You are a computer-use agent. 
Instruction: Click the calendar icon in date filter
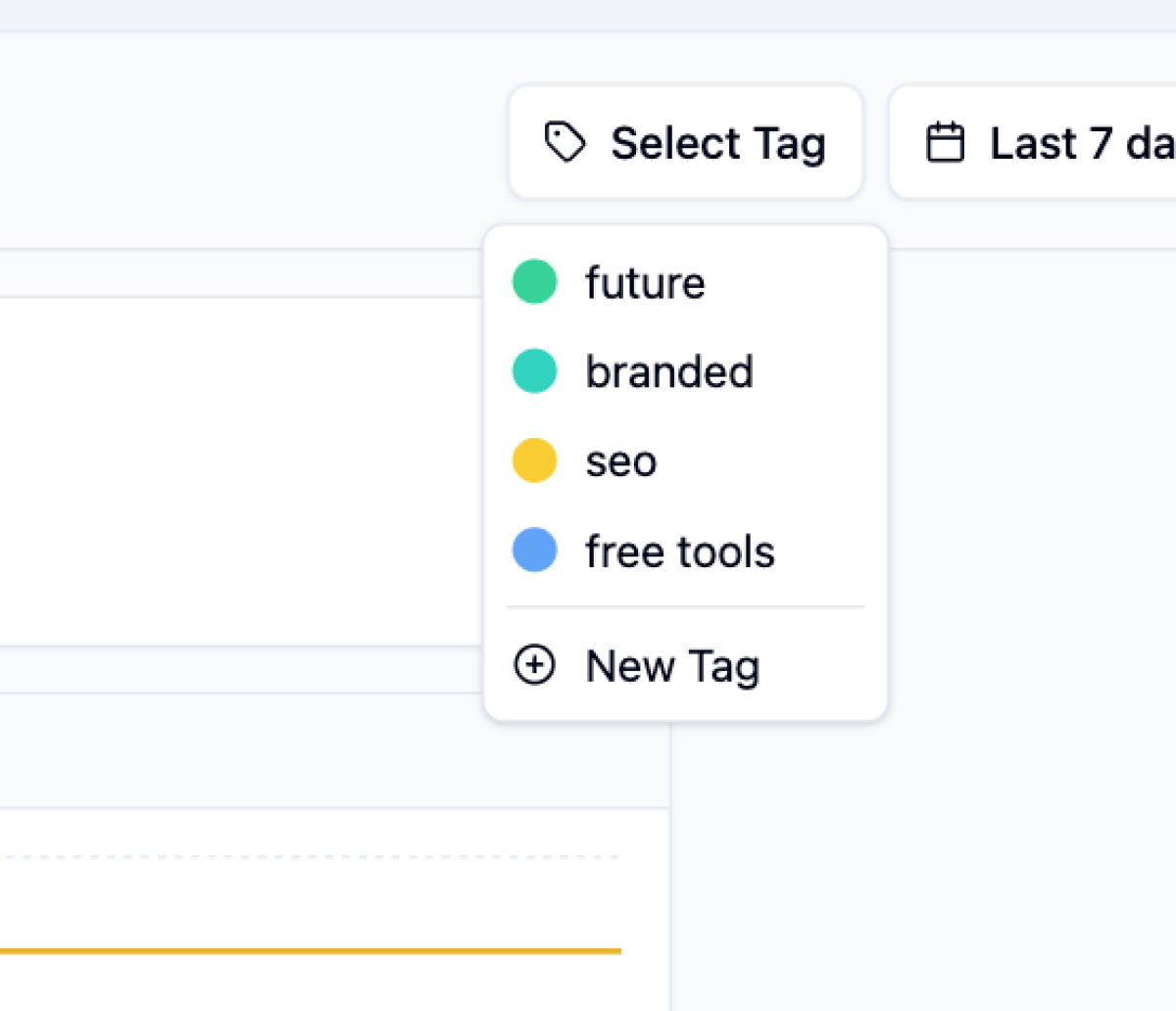tap(945, 142)
